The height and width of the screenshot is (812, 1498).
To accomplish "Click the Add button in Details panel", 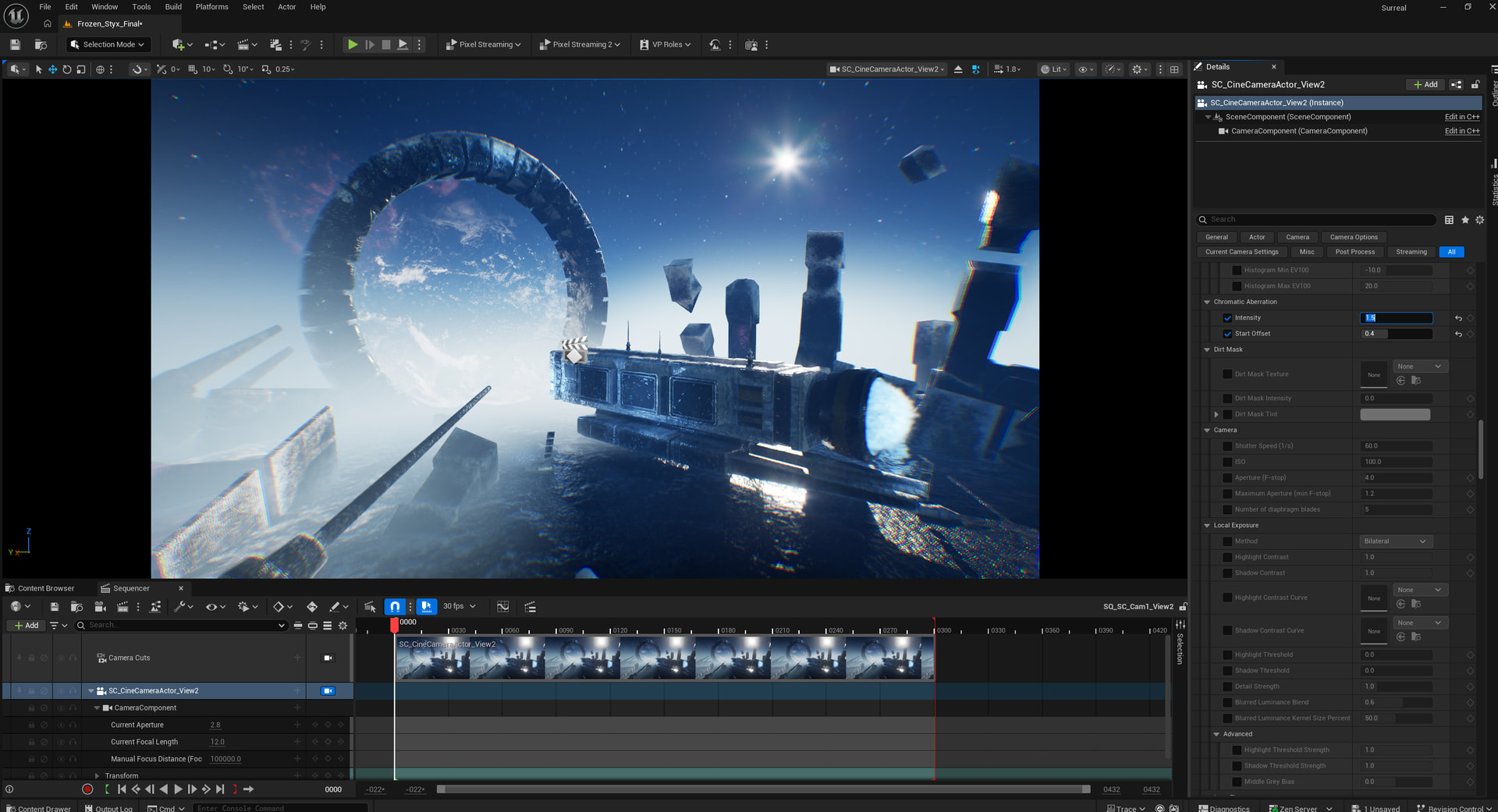I will (1425, 84).
